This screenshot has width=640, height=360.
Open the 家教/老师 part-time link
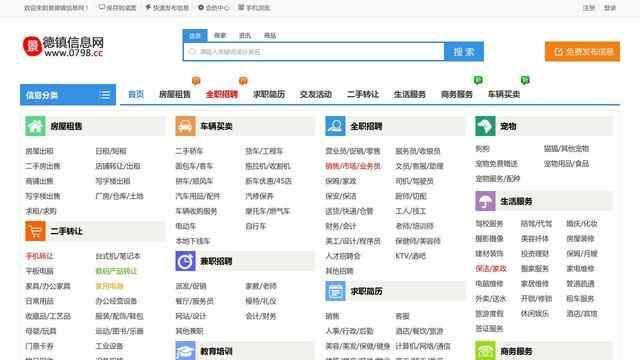click(261, 286)
